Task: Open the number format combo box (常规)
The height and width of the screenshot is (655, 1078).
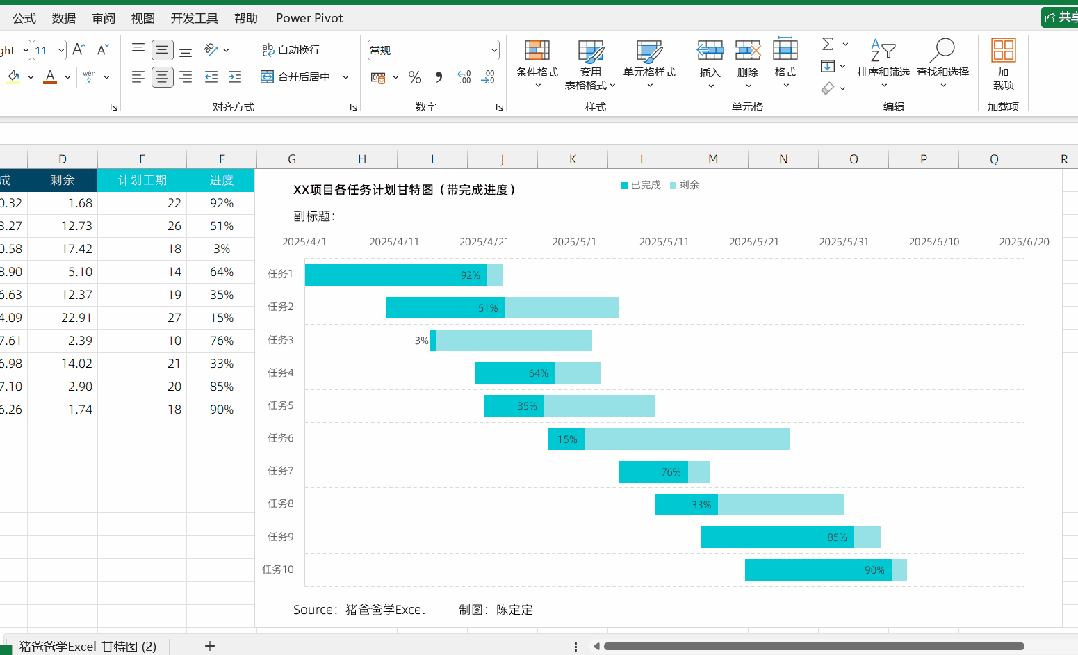Action: click(433, 49)
